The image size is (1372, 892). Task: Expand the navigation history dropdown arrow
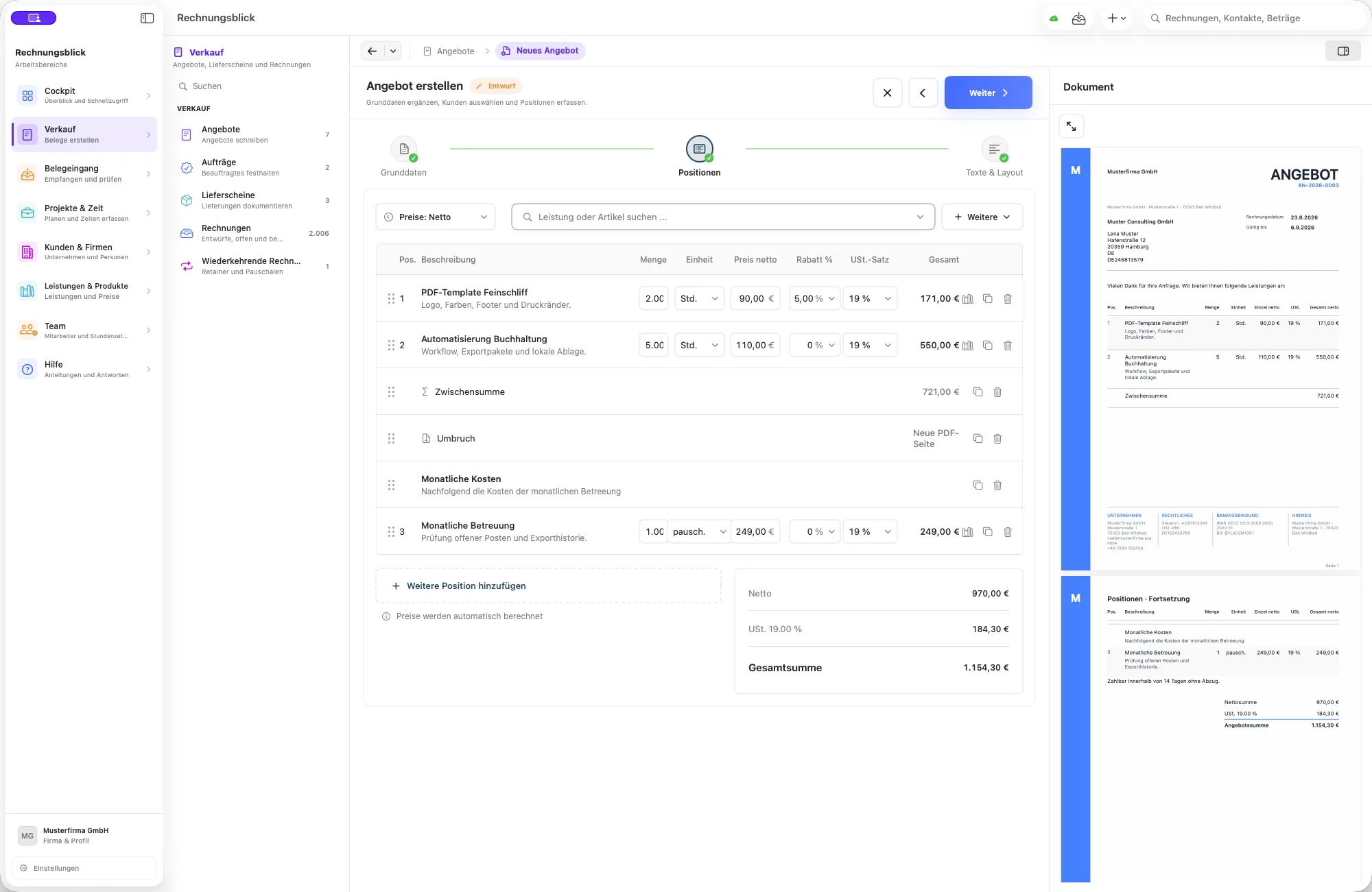click(x=393, y=51)
